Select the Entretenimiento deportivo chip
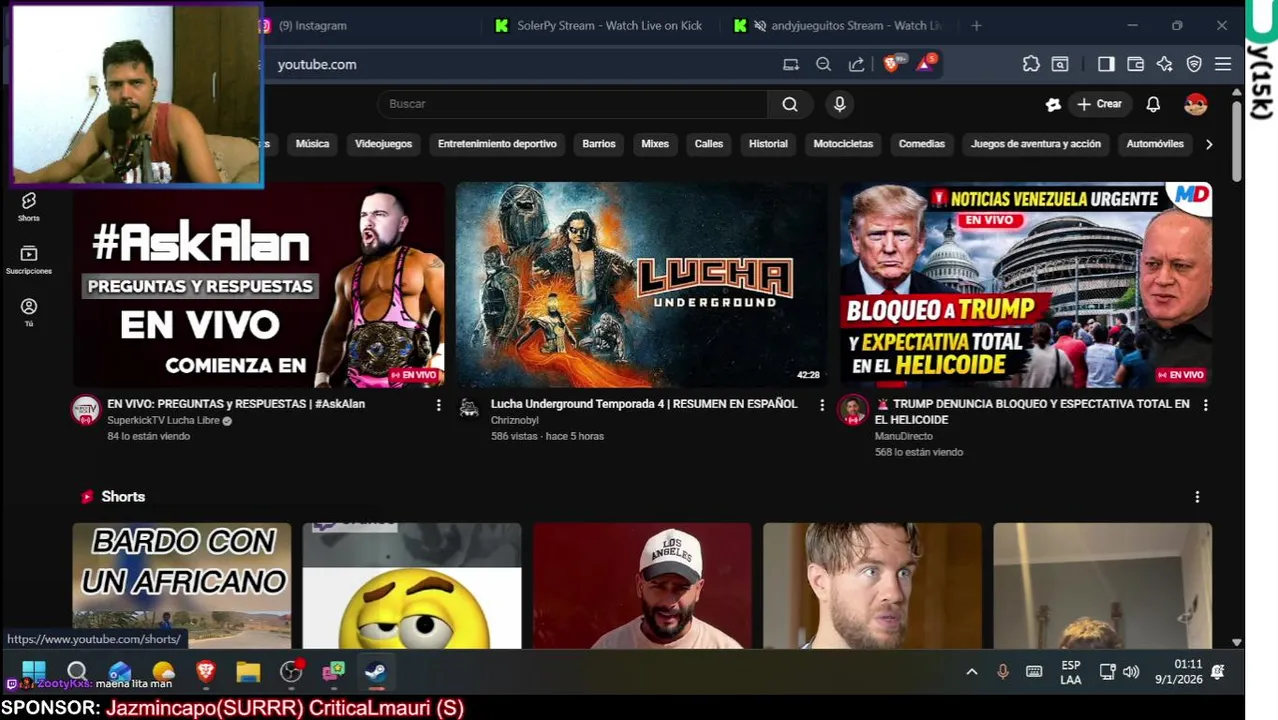 497,144
